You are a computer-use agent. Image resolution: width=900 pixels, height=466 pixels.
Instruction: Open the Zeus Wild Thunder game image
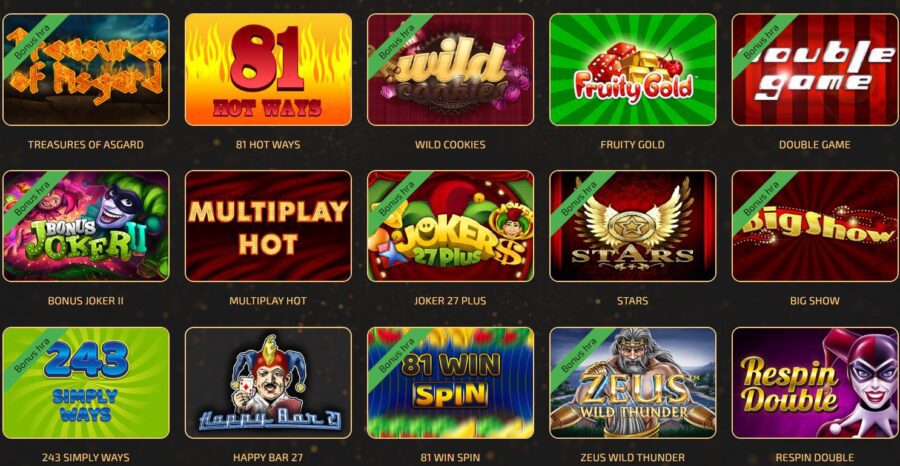click(633, 383)
